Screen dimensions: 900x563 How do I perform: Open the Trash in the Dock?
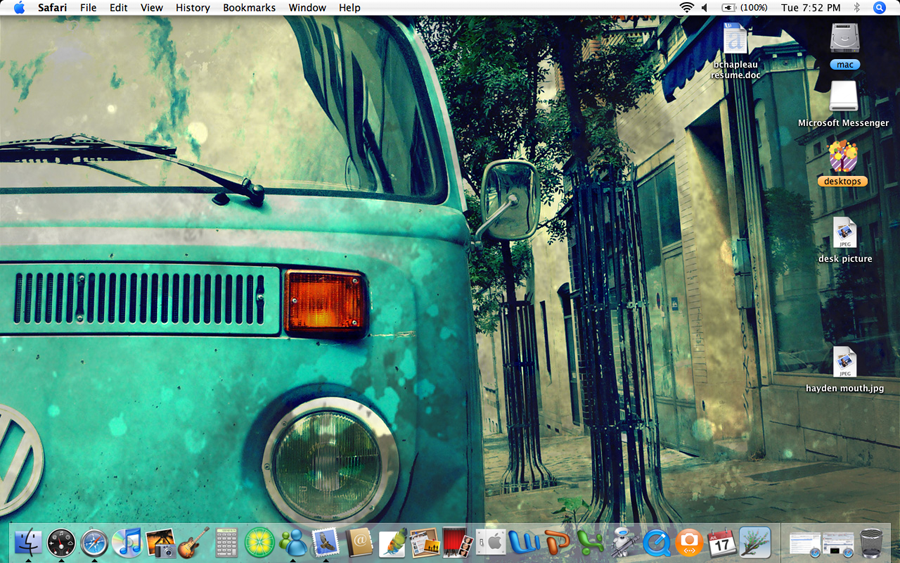[871, 543]
